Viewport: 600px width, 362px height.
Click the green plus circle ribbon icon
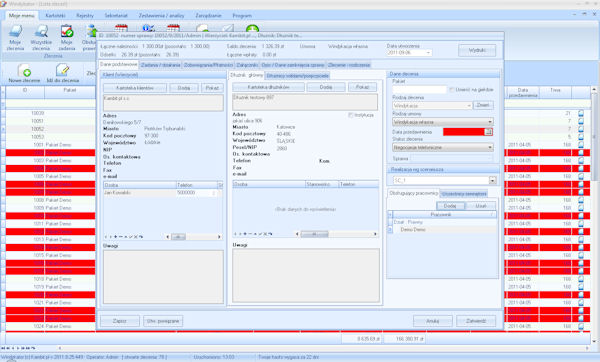coord(252,29)
